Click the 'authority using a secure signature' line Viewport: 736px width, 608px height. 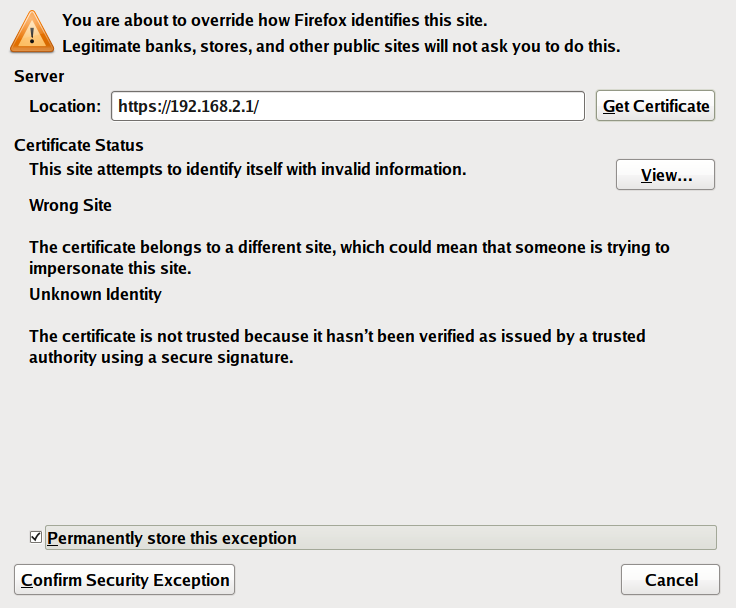161,358
